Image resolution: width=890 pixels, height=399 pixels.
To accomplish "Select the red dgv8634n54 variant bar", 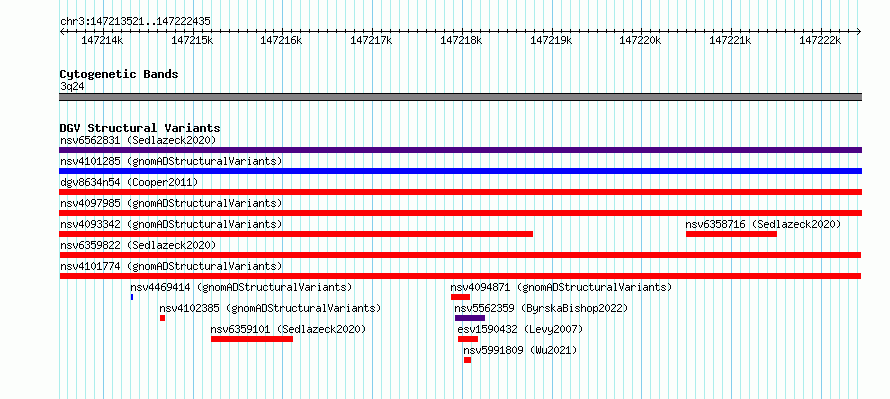I will point(460,192).
